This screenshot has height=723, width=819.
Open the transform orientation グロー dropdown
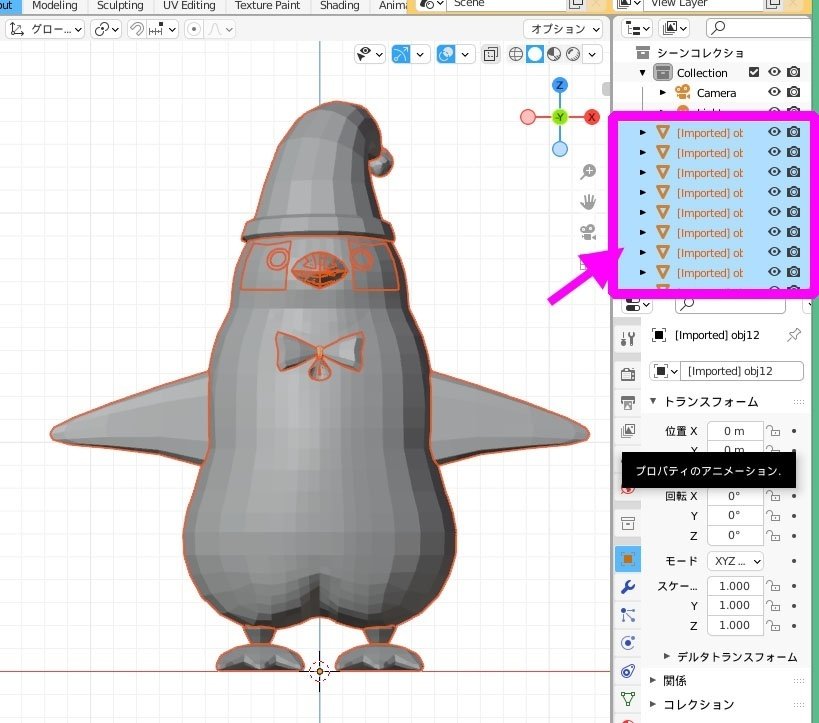pyautogui.click(x=46, y=29)
